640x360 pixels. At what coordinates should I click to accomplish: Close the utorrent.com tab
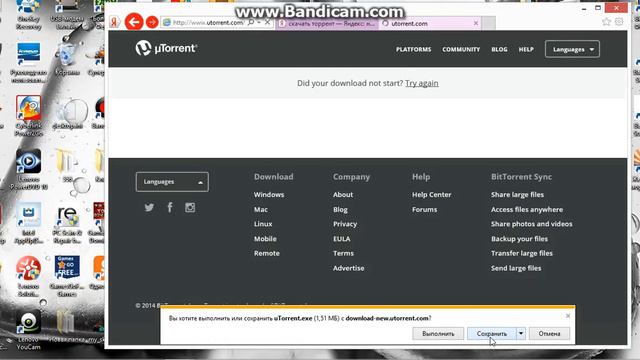click(476, 23)
